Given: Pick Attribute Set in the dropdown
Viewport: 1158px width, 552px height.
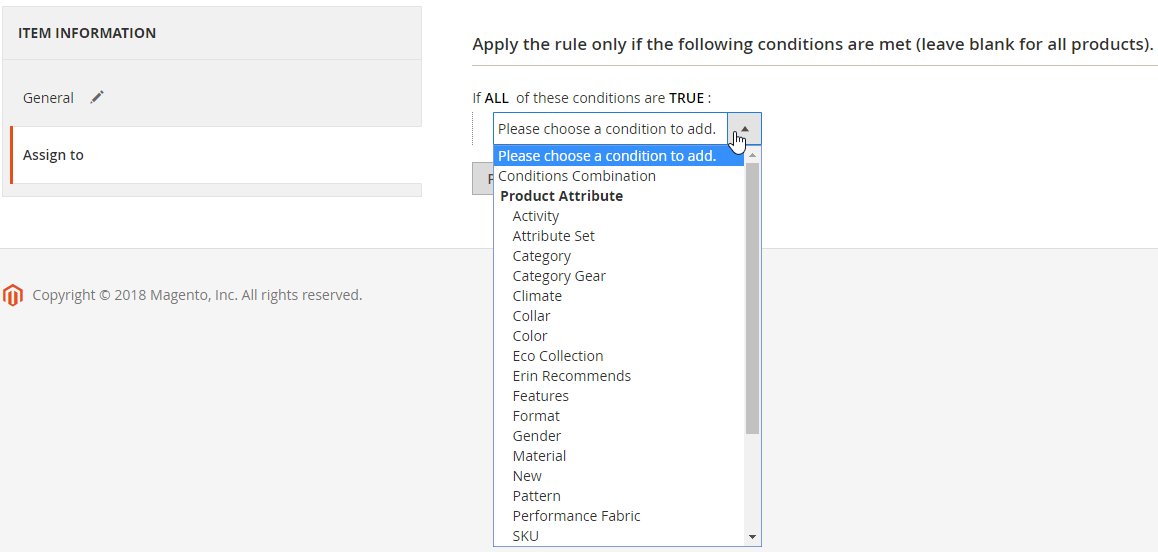Looking at the screenshot, I should click(553, 236).
